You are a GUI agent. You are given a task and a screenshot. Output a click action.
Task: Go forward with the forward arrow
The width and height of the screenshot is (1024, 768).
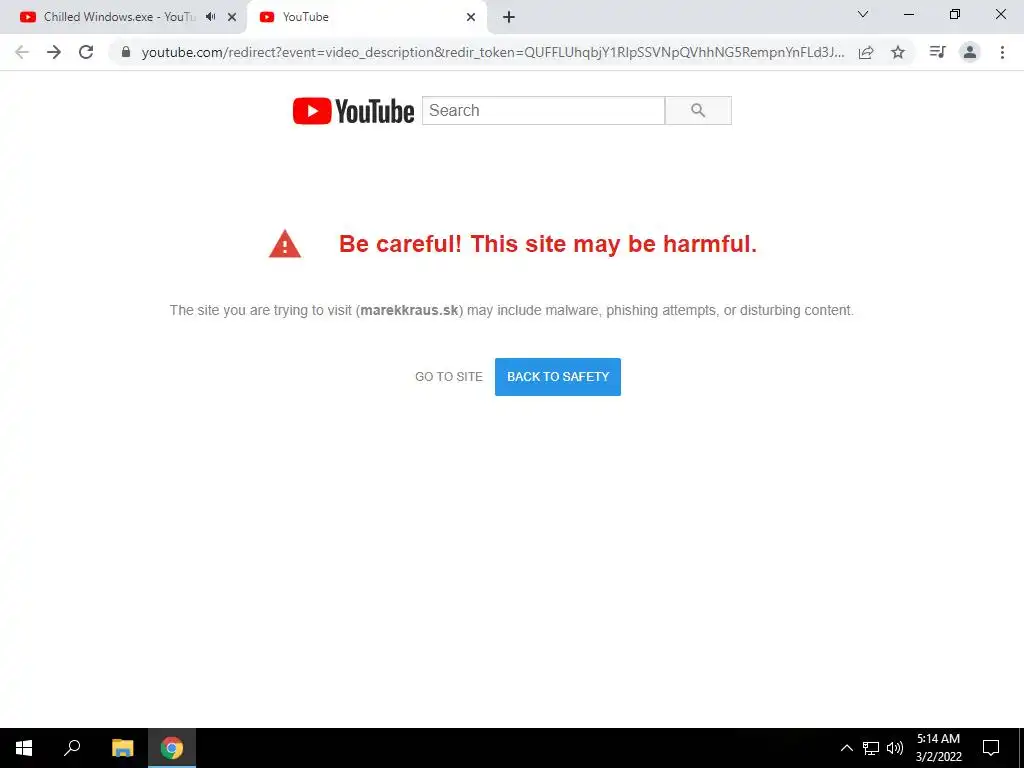[54, 52]
